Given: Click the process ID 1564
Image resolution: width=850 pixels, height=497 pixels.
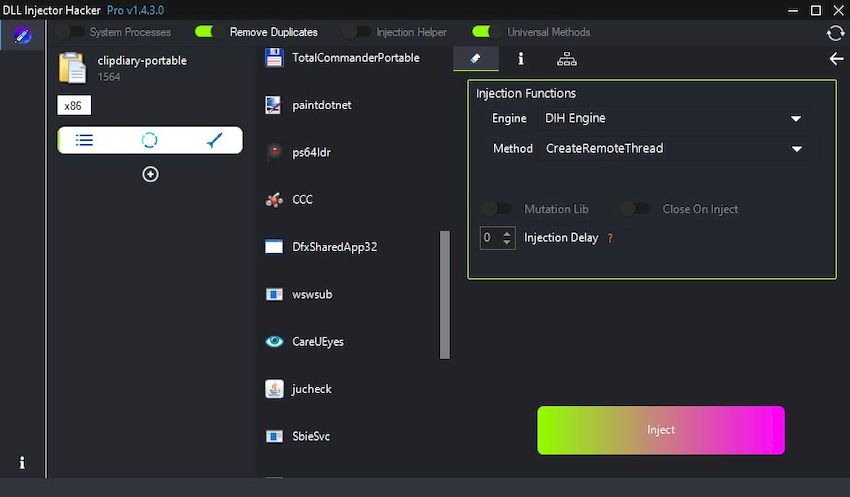Looking at the screenshot, I should 109,77.
